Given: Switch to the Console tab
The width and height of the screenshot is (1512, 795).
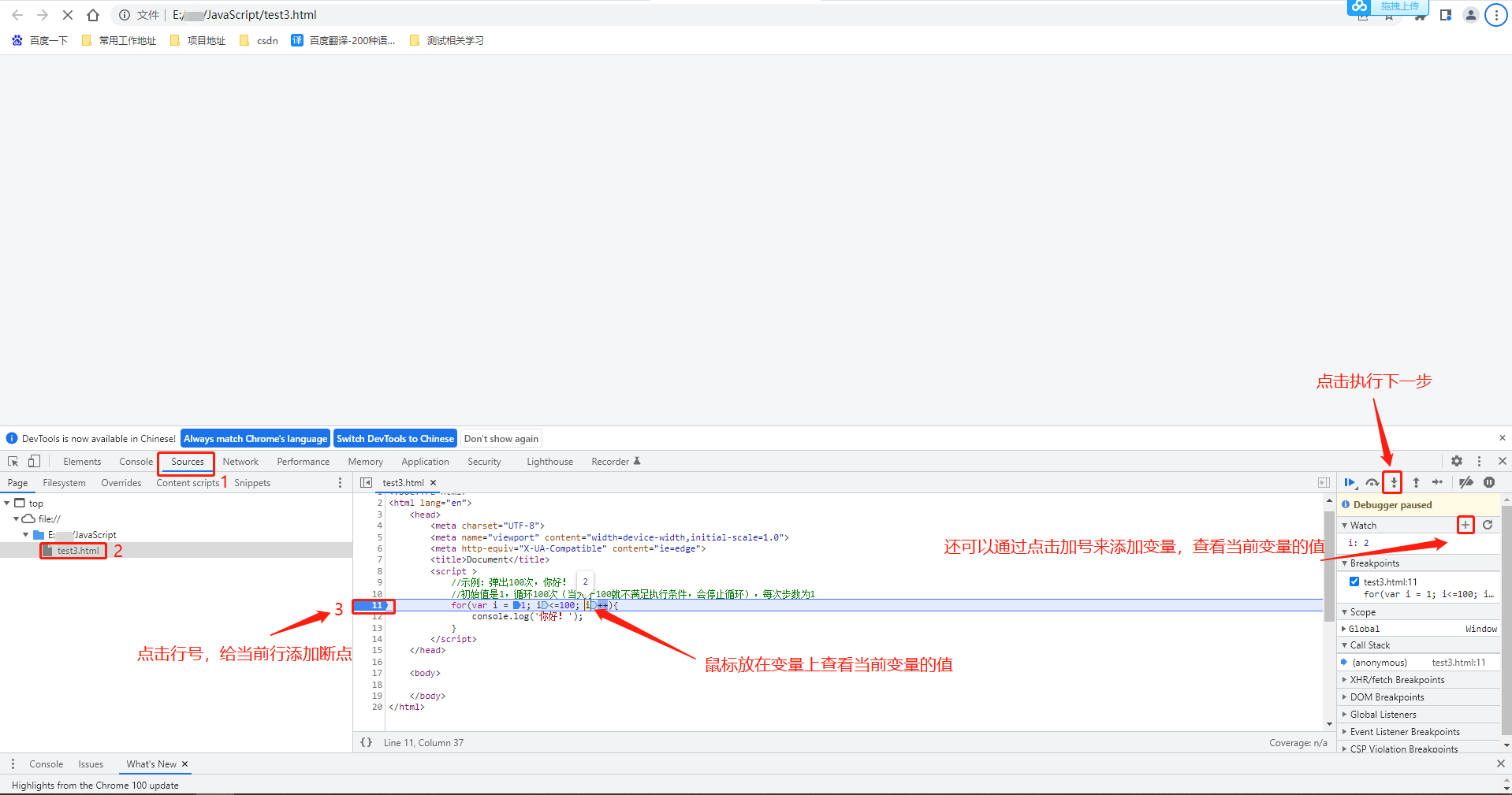Looking at the screenshot, I should [x=136, y=462].
